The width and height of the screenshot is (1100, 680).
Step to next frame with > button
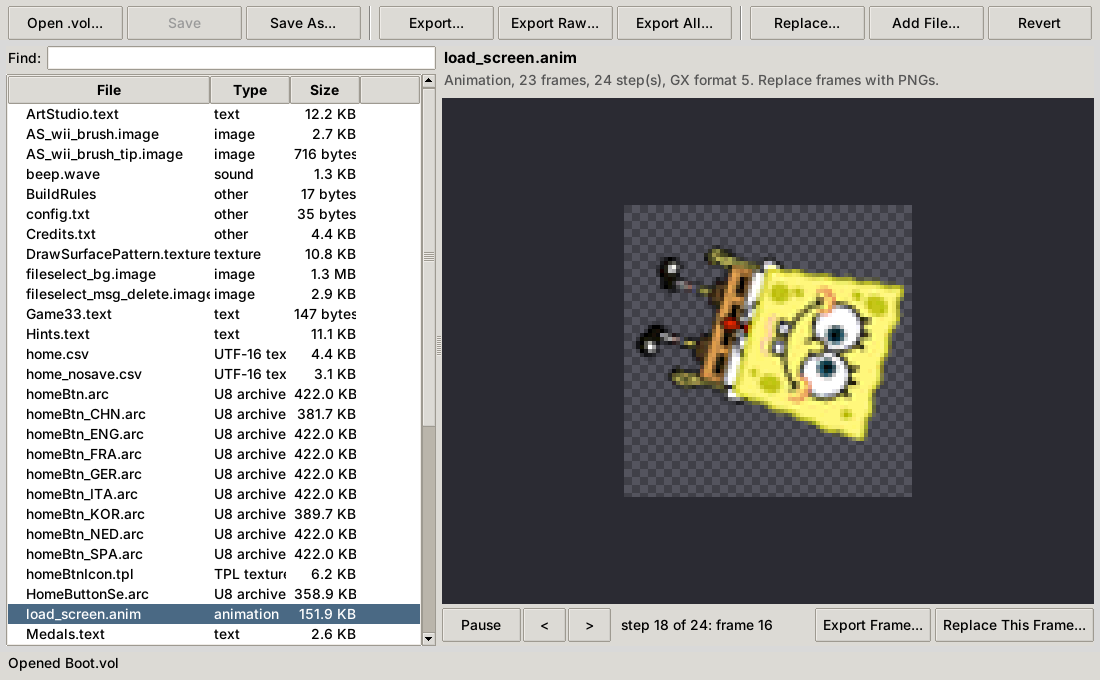coord(589,625)
